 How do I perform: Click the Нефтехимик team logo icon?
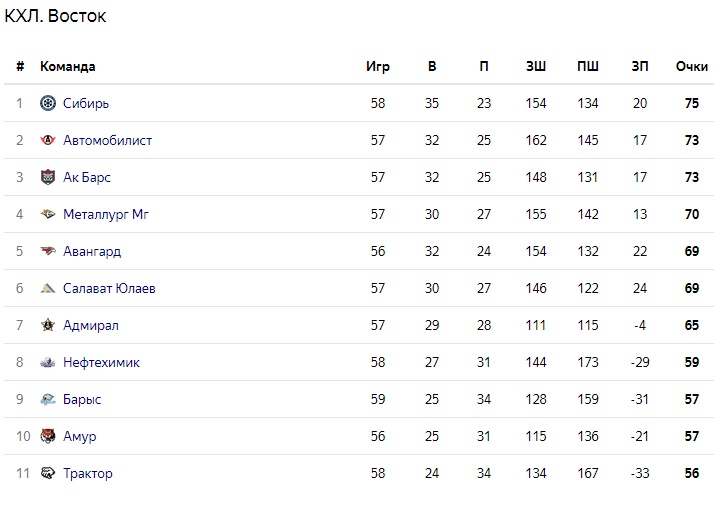click(x=48, y=362)
